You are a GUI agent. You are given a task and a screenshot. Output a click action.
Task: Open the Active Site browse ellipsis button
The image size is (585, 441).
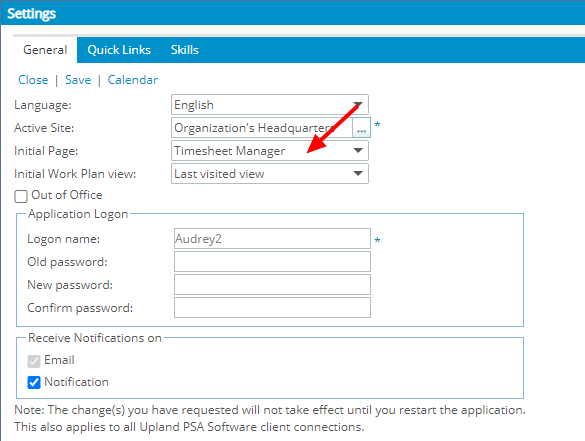(361, 128)
